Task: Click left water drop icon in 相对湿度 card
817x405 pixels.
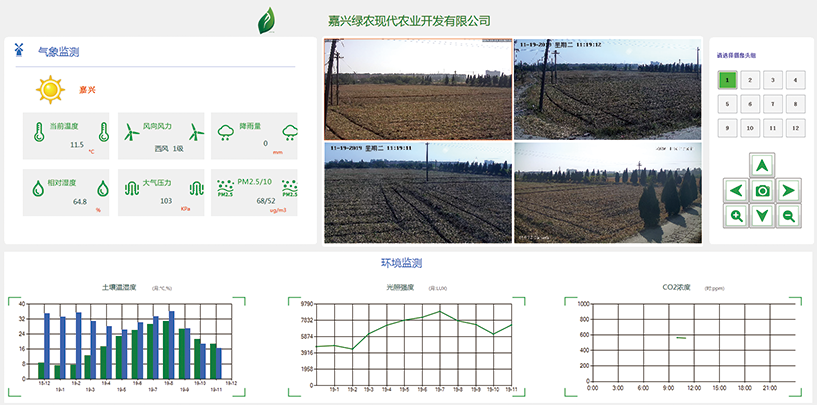Action: pos(38,188)
